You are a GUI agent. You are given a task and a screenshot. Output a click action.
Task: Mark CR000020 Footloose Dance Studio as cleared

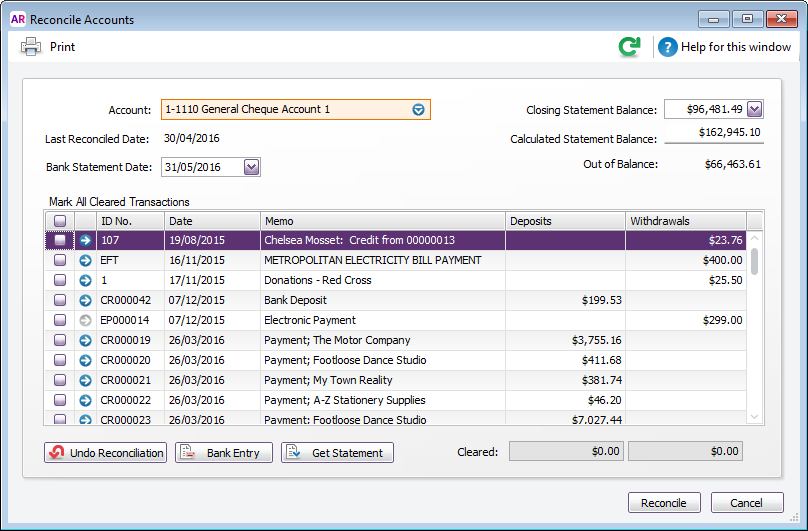click(x=60, y=360)
